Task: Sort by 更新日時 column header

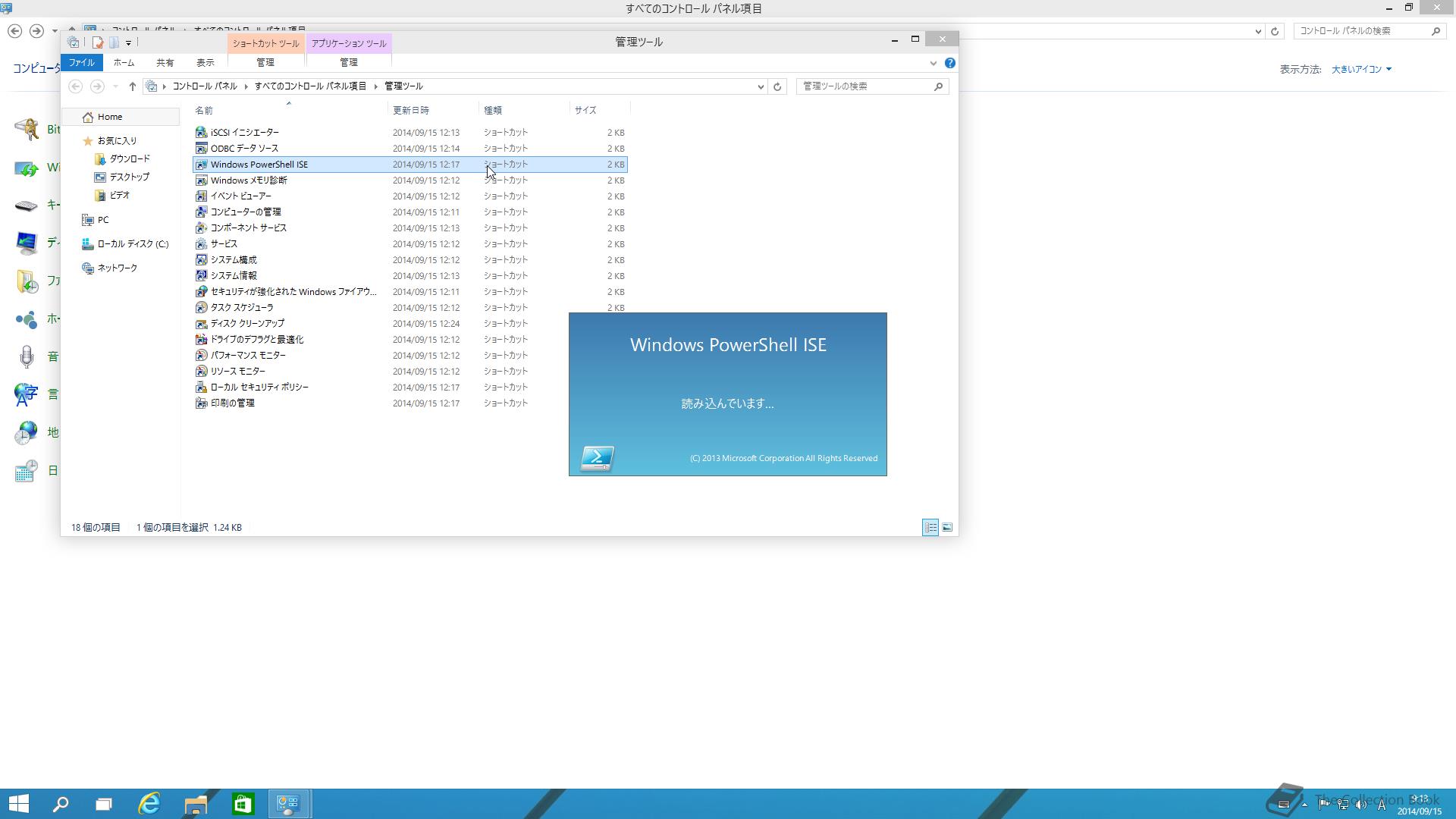Action: (433, 111)
